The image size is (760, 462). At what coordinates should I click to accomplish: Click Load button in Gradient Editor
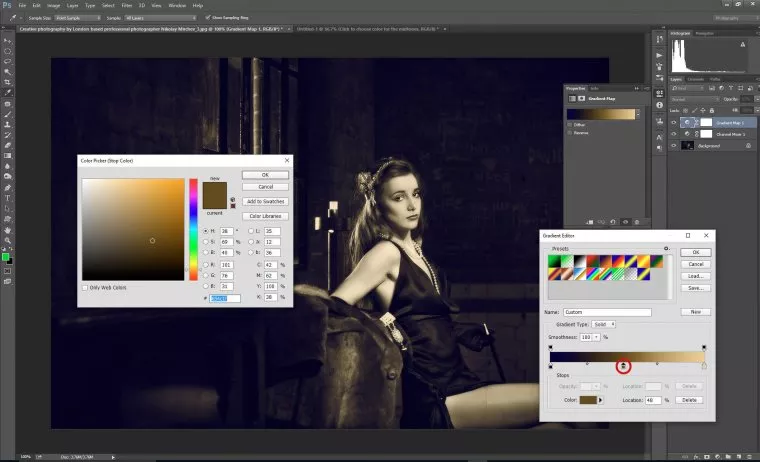pyautogui.click(x=696, y=276)
